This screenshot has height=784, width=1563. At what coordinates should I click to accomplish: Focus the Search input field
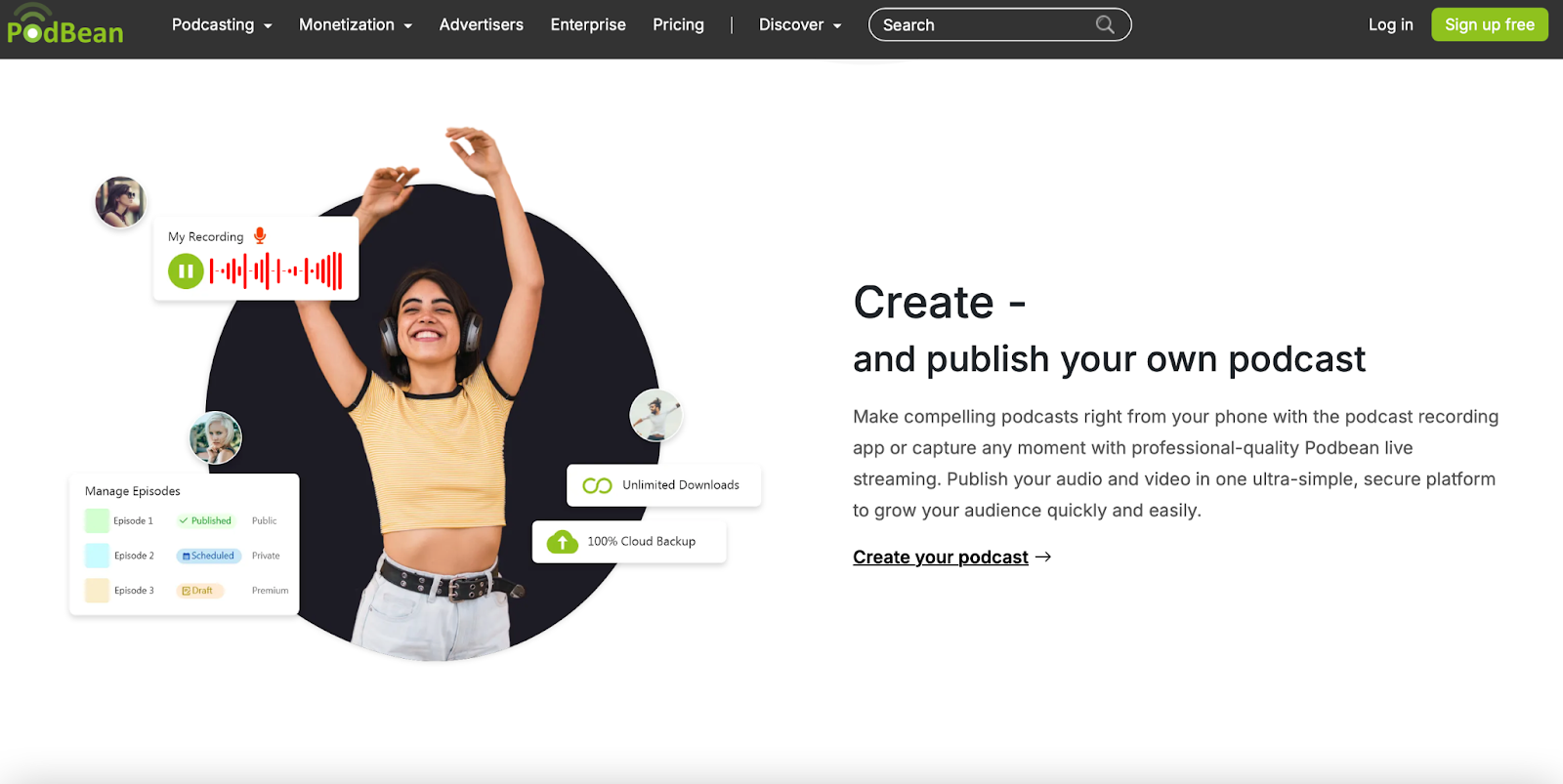tap(999, 24)
